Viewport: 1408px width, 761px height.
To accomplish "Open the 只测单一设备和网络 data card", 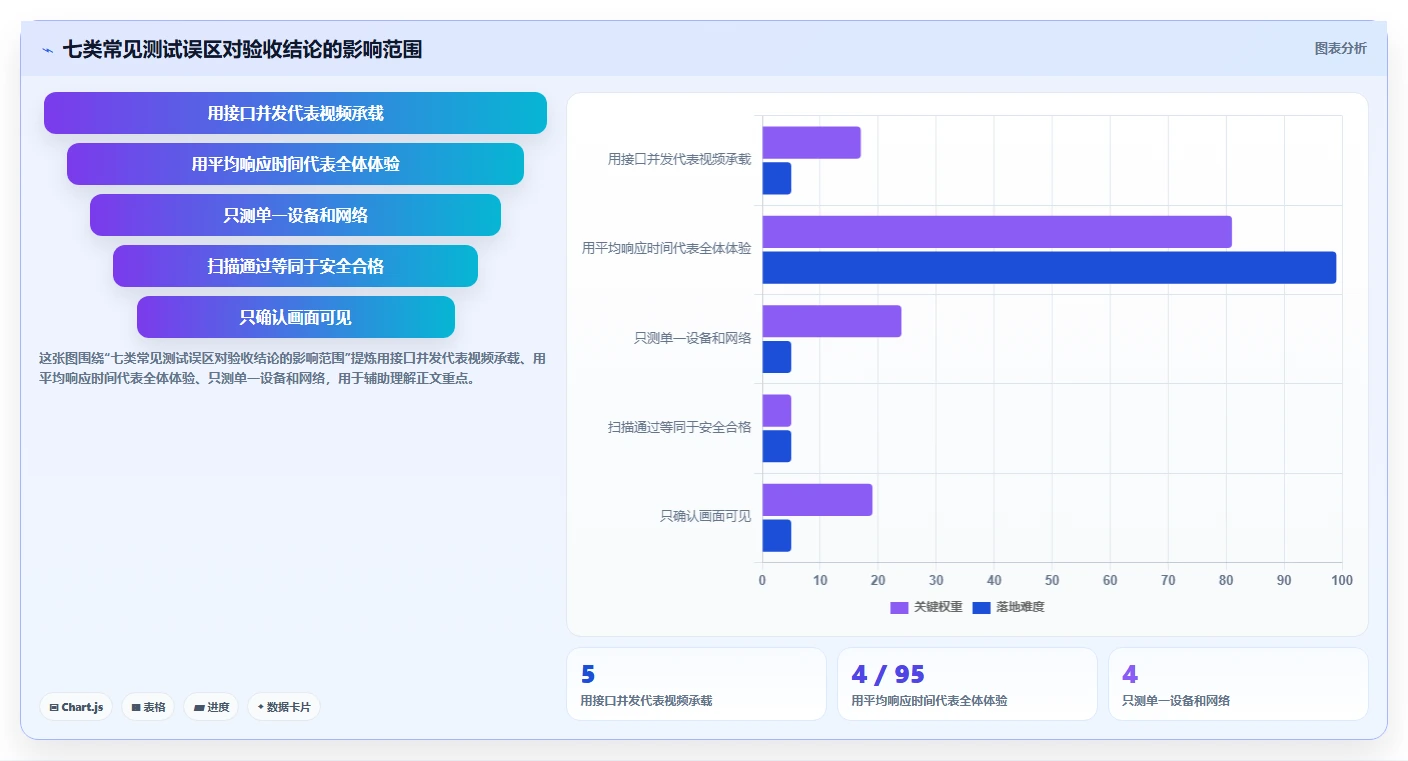I will [1238, 684].
